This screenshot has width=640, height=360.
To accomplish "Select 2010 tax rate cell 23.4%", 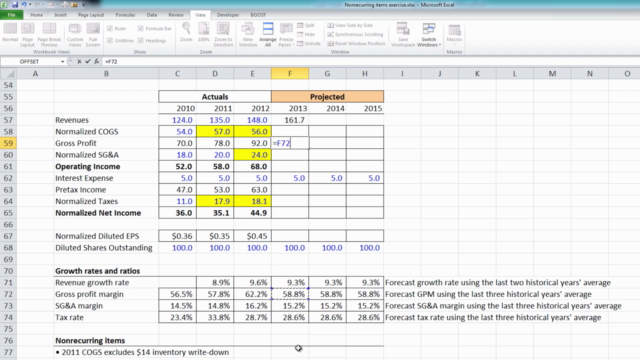I will pos(177,318).
